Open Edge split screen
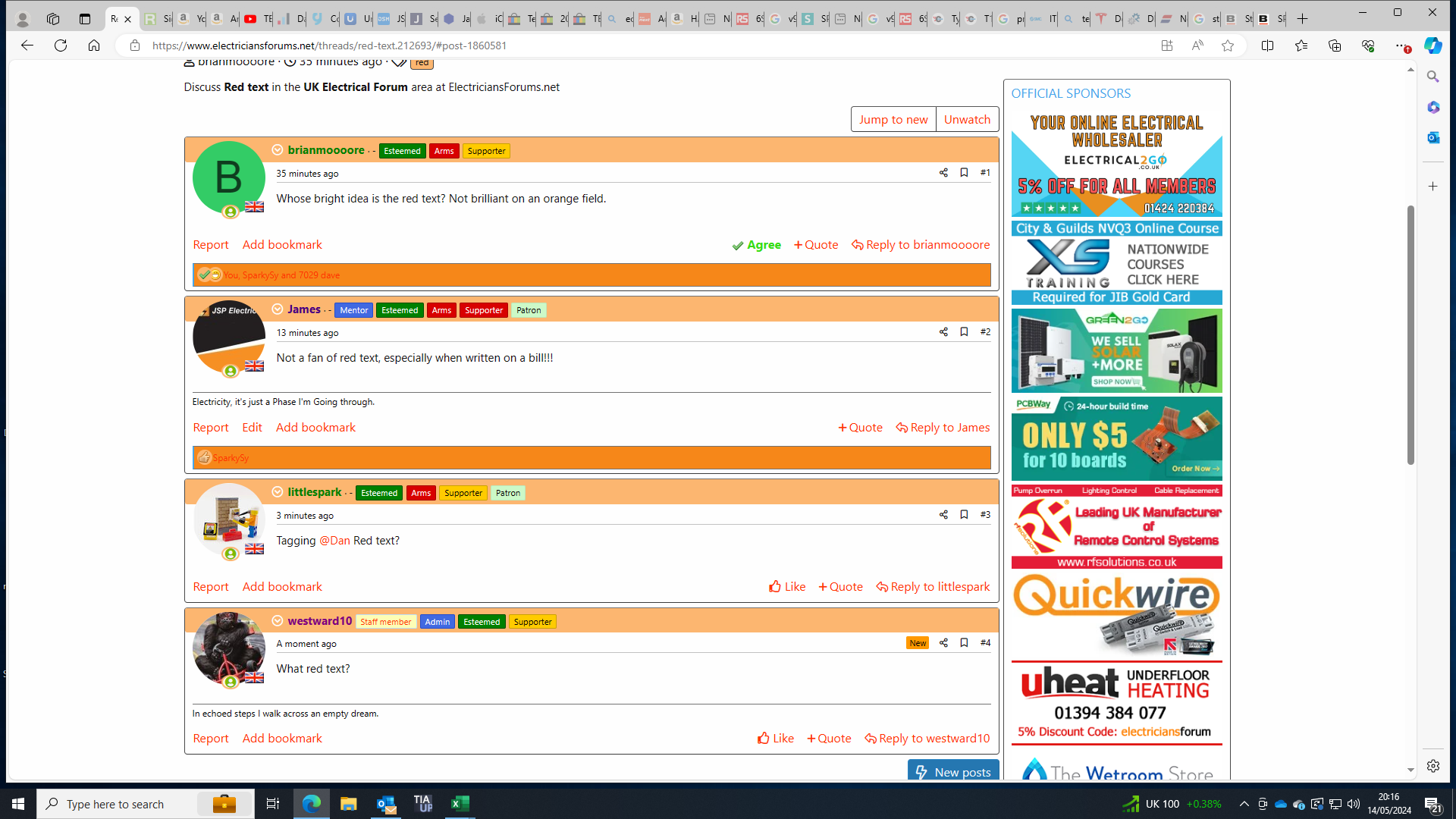 click(1267, 45)
